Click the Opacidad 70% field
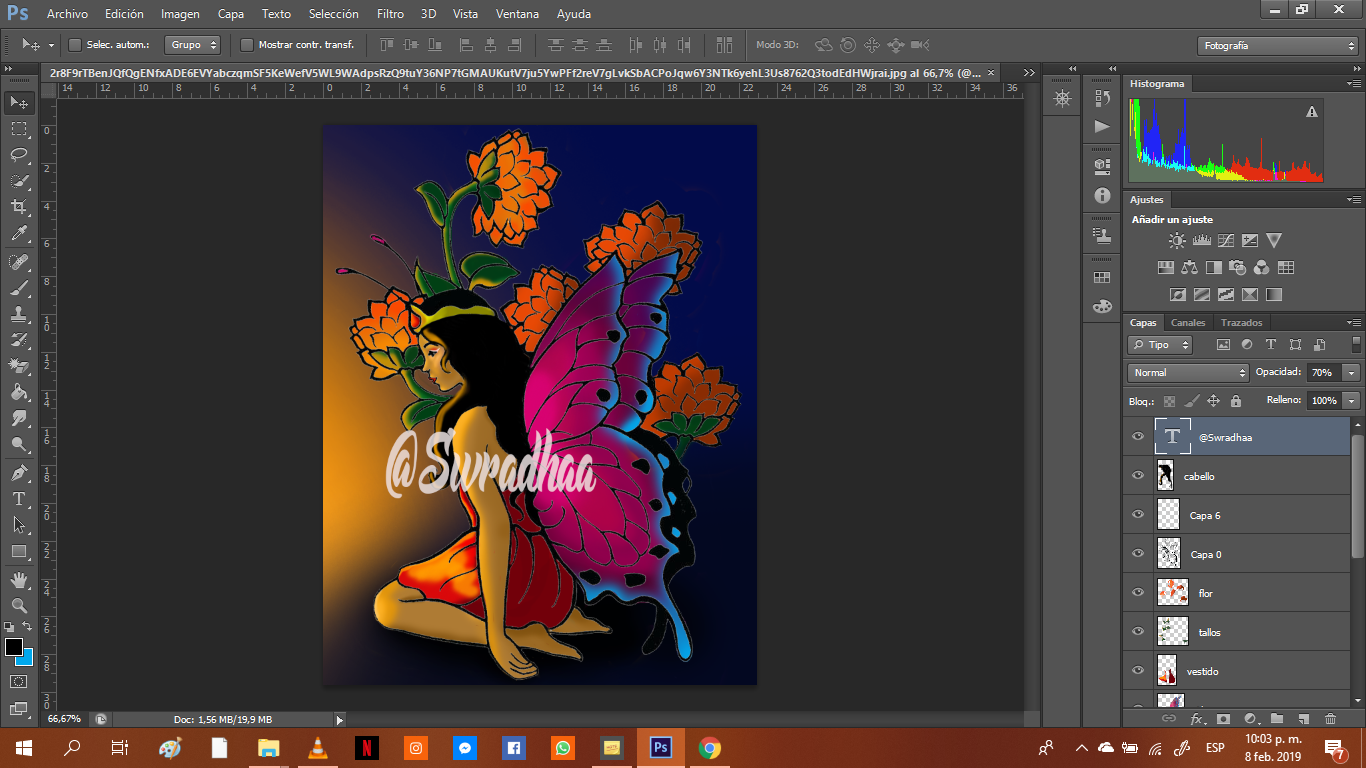Screen dimensions: 1366x768 1324,373
